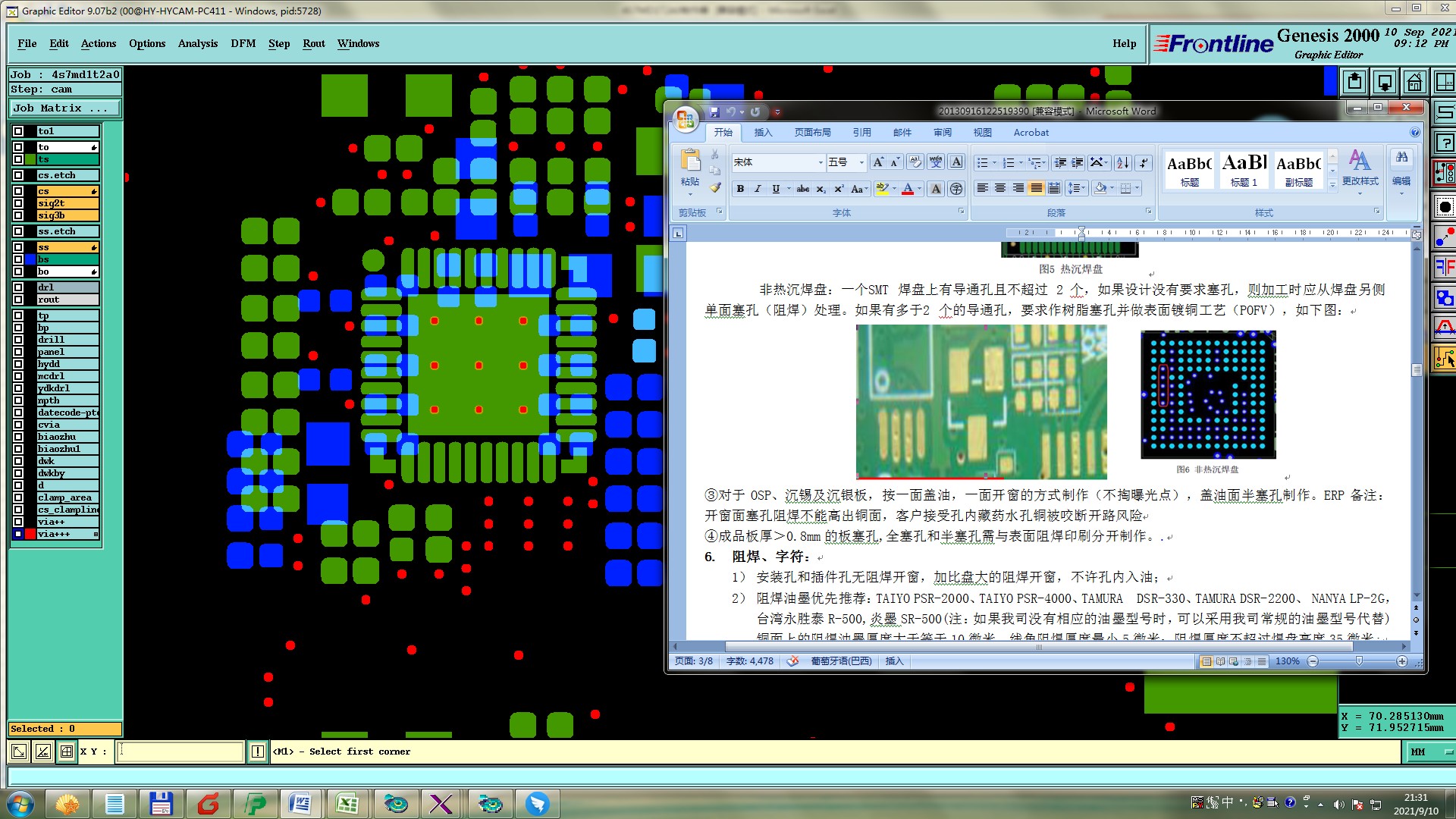Viewport: 1456px width, 819px height.
Task: Toggle the drl layer checkbox
Action: point(18,287)
